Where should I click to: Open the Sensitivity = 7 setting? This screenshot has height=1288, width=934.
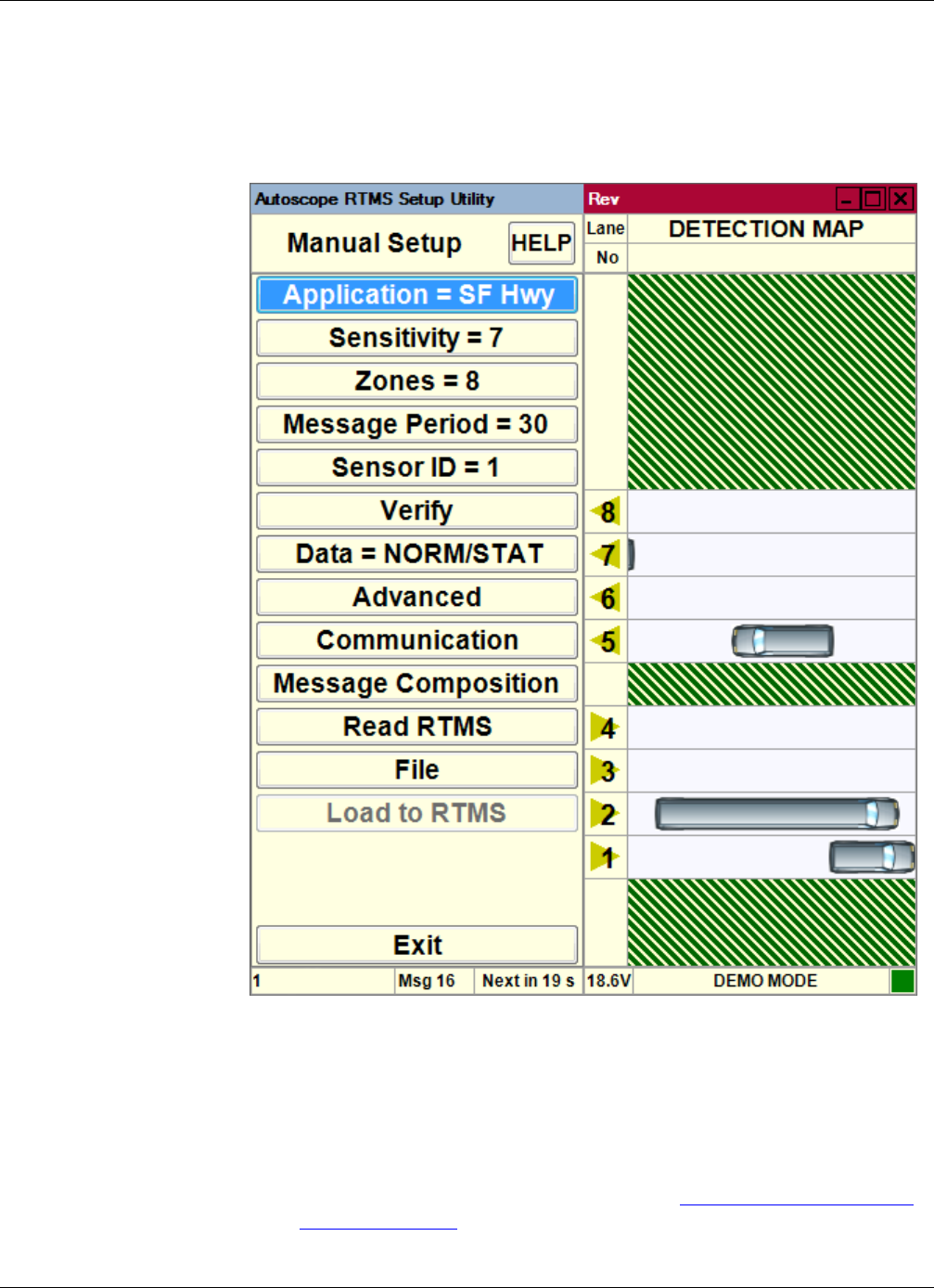[x=416, y=338]
